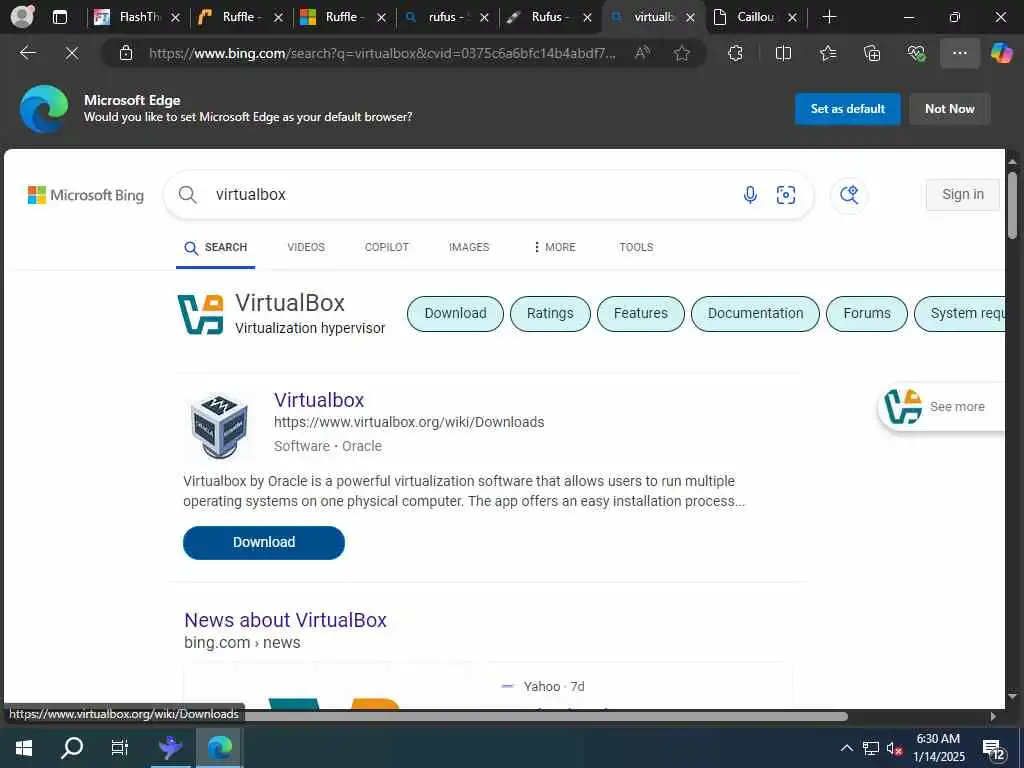Click the Microsoft Bing logo
The image size is (1024, 768).
pyautogui.click(x=86, y=195)
